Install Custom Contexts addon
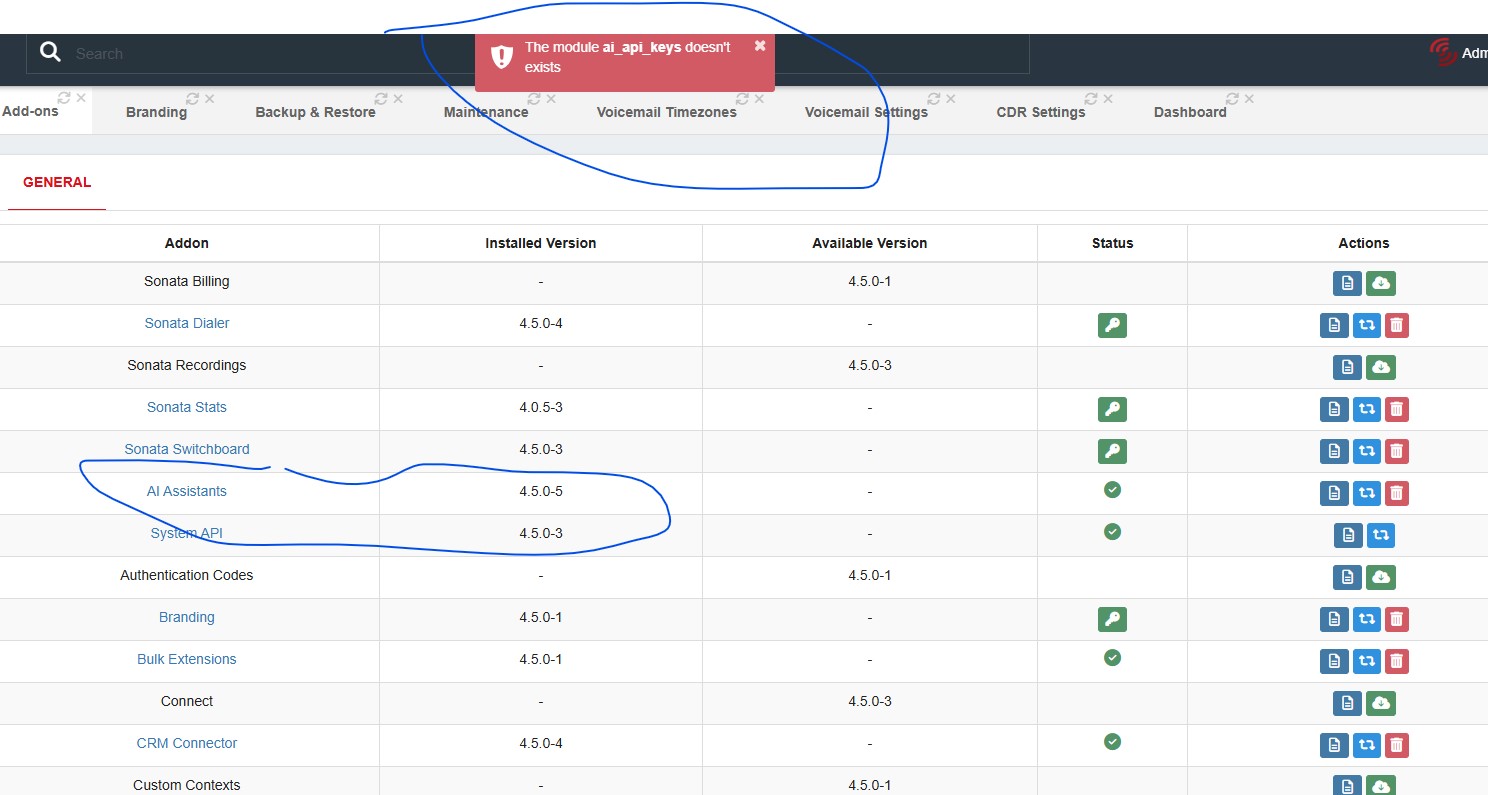 [1380, 786]
